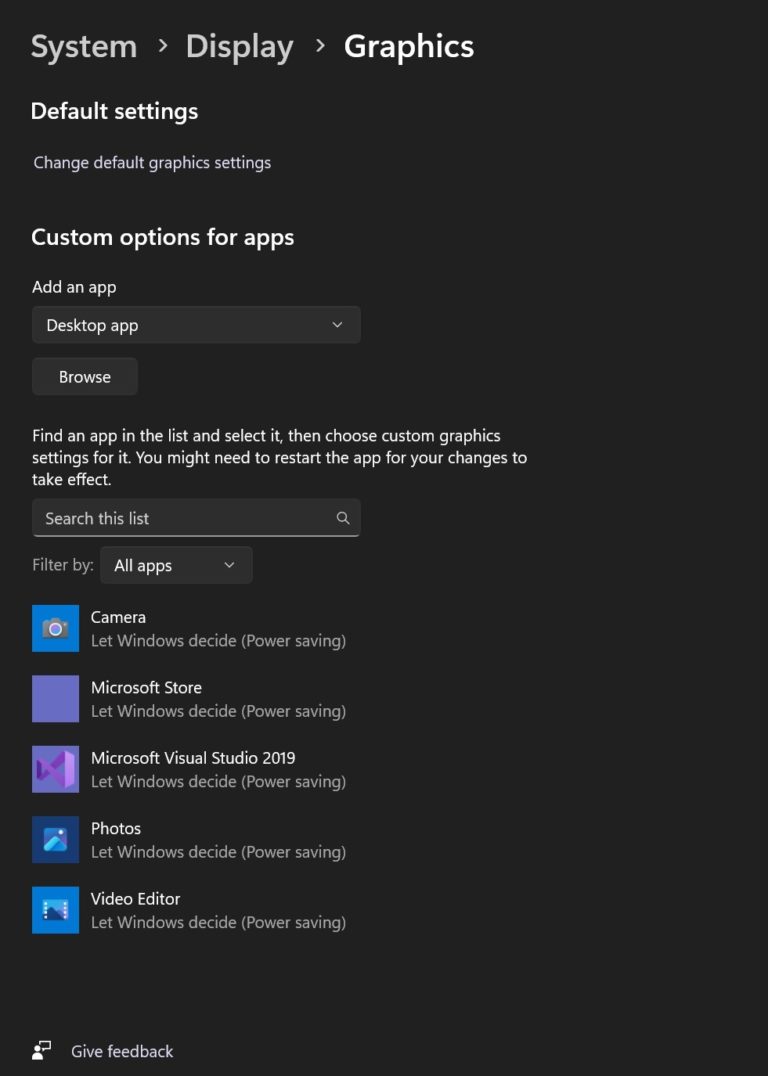Image resolution: width=768 pixels, height=1076 pixels.
Task: Click the Give feedback link
Action: 122,1051
